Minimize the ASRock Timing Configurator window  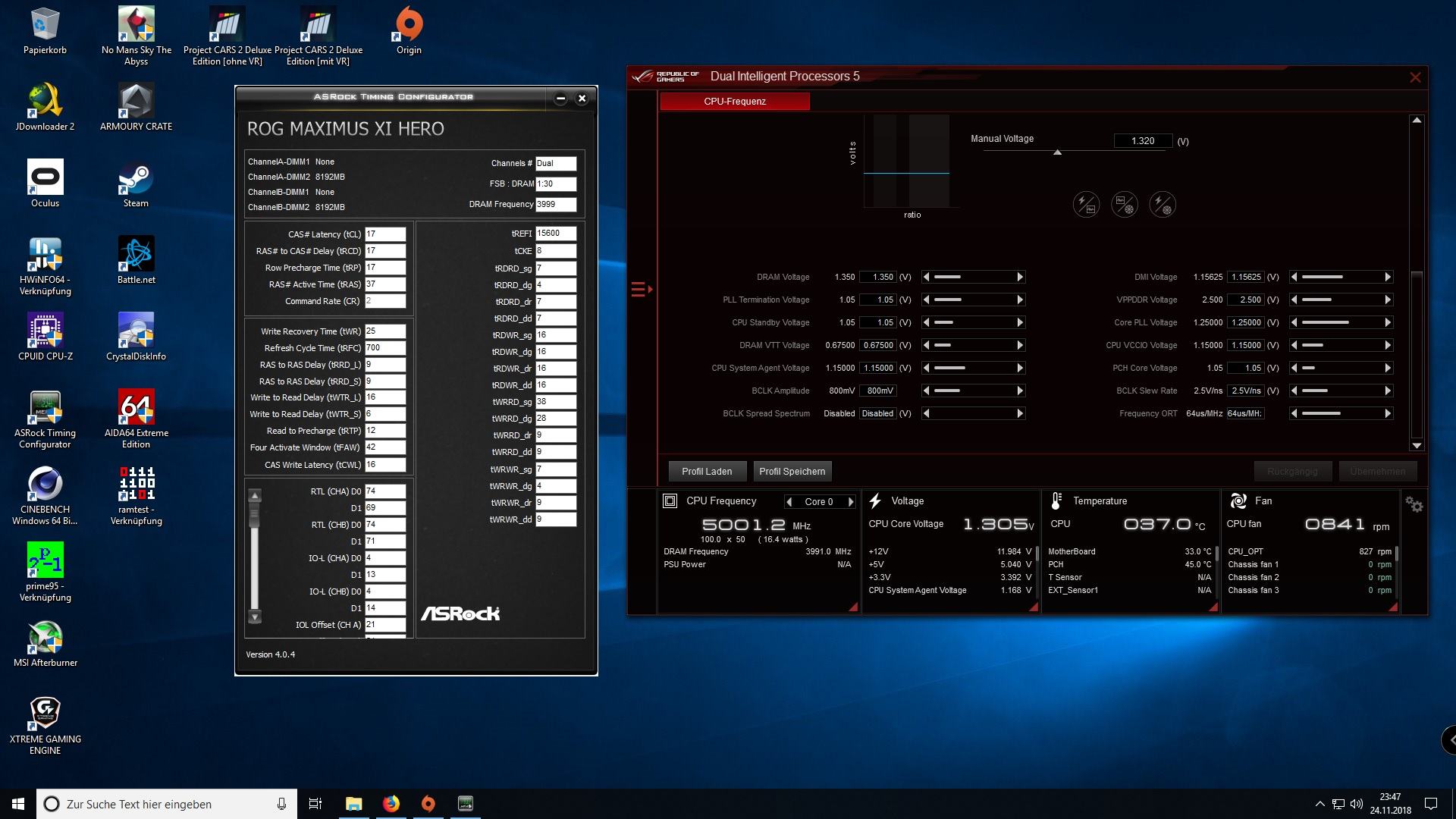pyautogui.click(x=560, y=99)
